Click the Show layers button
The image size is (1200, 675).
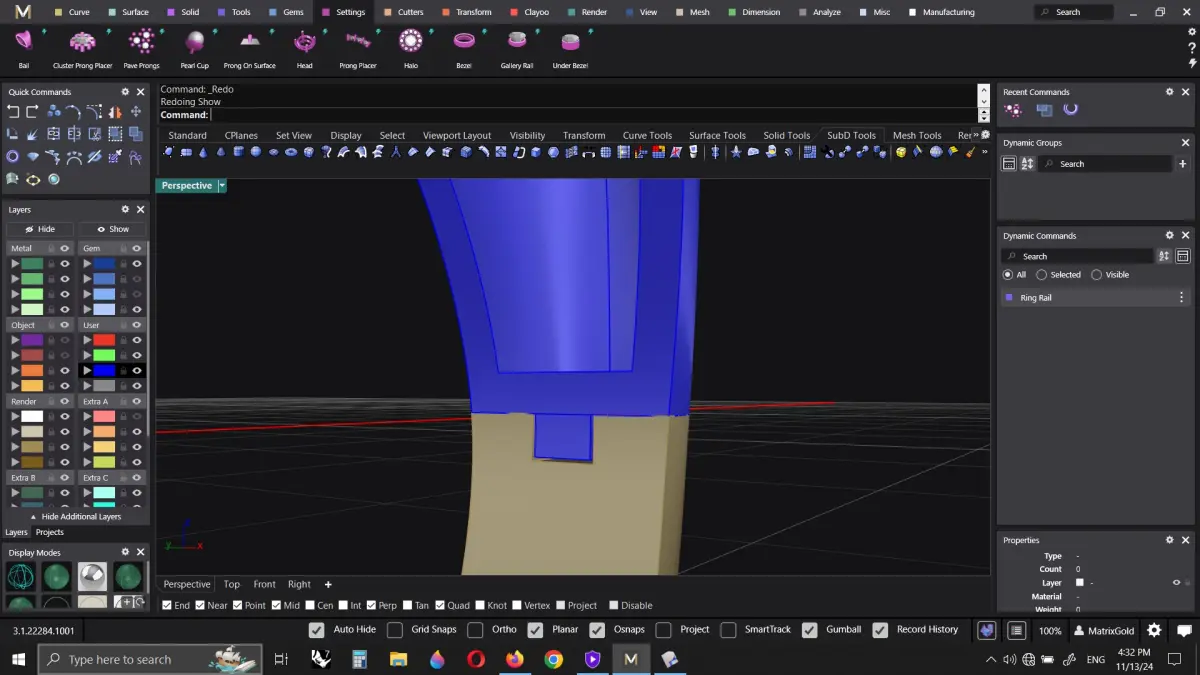point(112,229)
